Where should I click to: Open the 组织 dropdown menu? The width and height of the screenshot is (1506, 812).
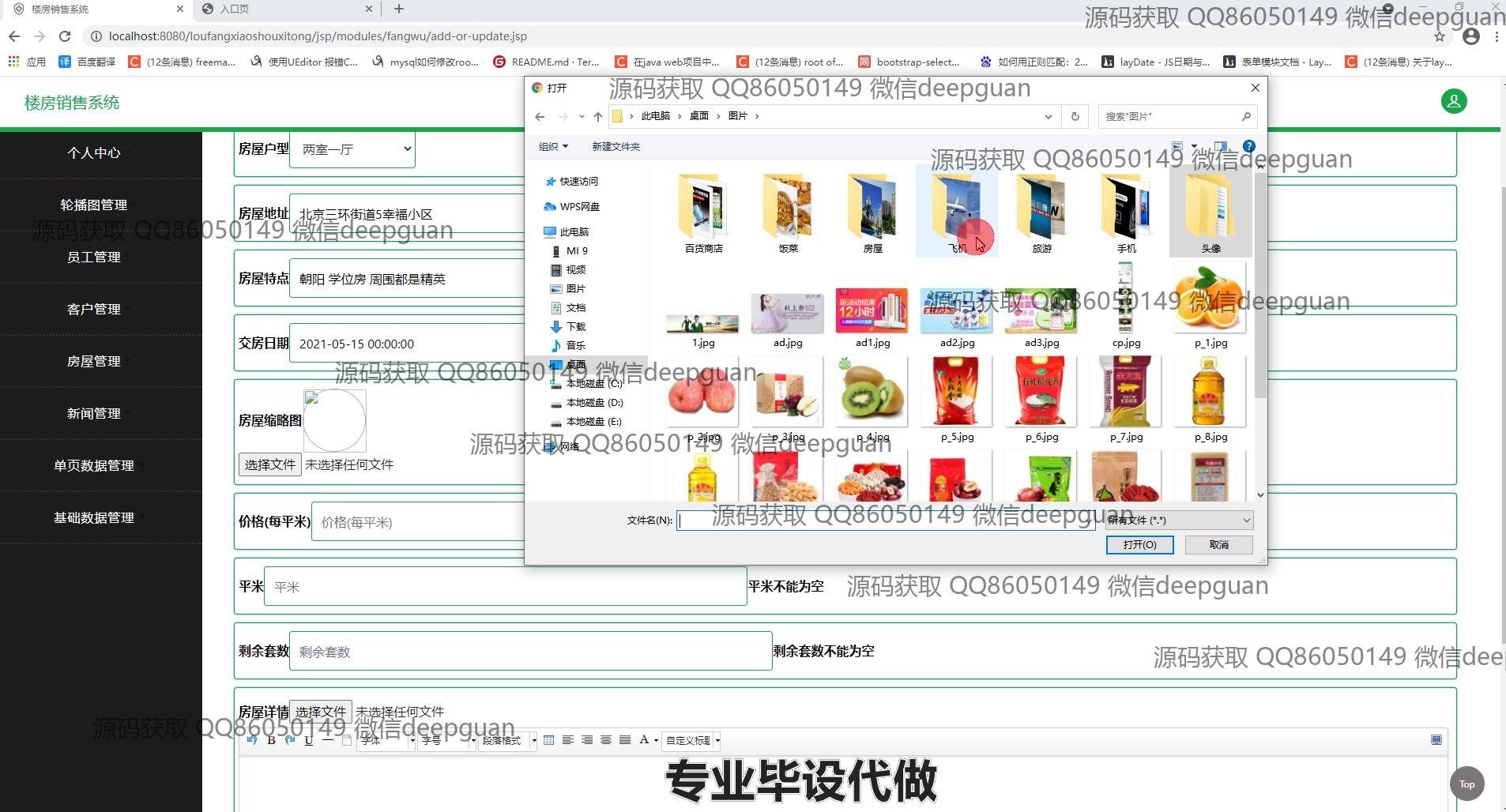pyautogui.click(x=553, y=146)
